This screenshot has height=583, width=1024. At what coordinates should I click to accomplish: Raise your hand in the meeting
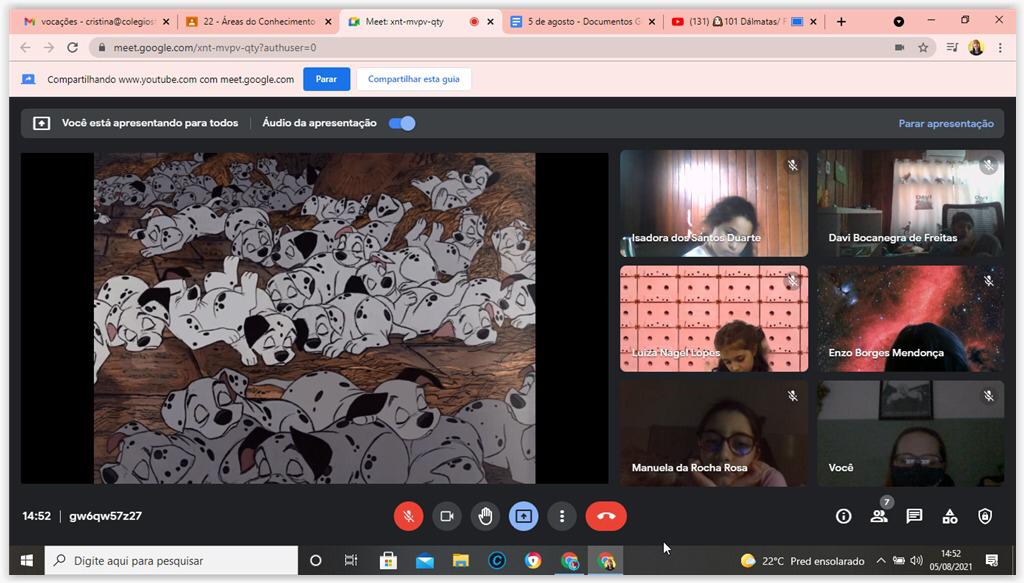coord(485,516)
